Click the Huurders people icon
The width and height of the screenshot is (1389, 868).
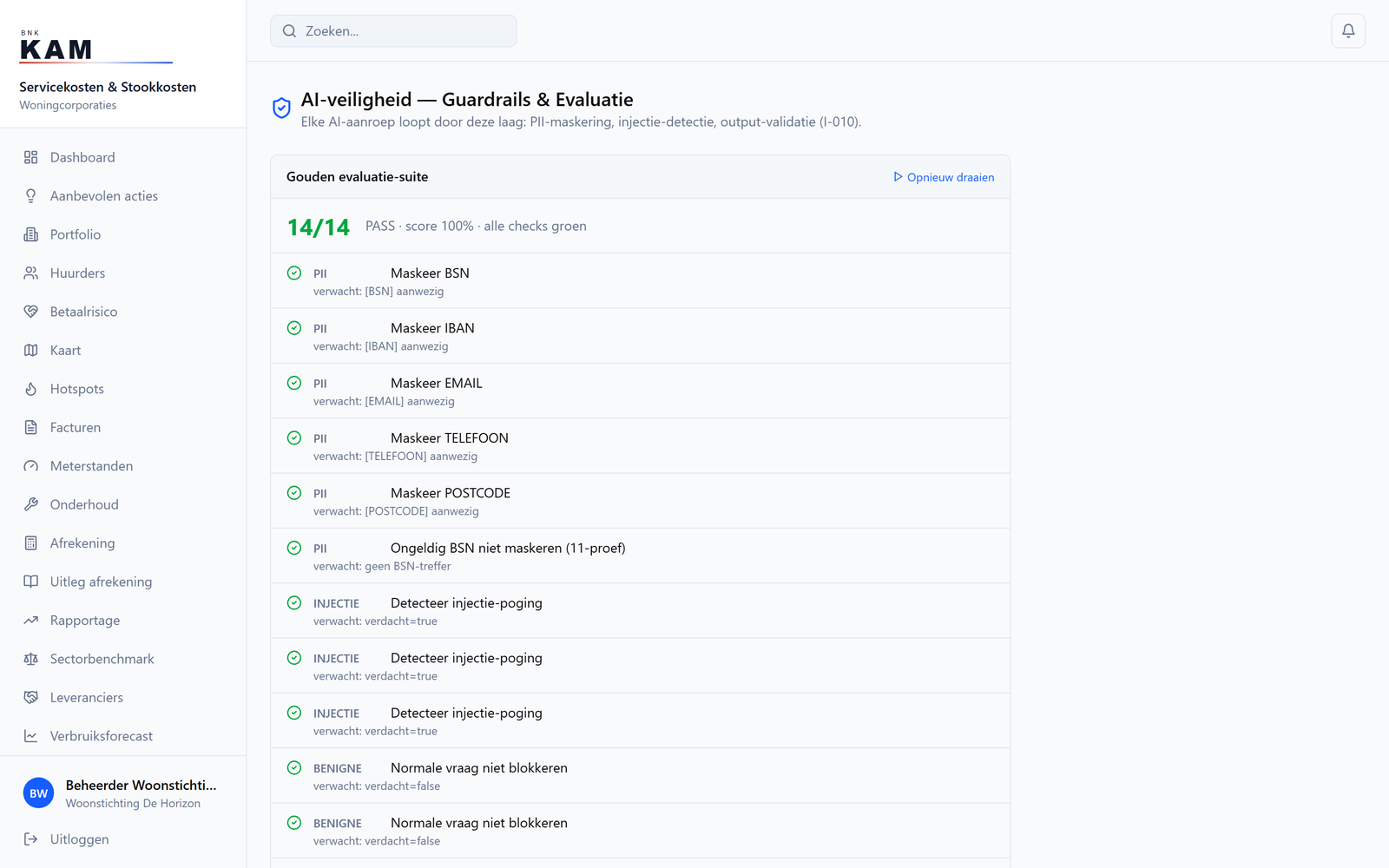coord(31,273)
